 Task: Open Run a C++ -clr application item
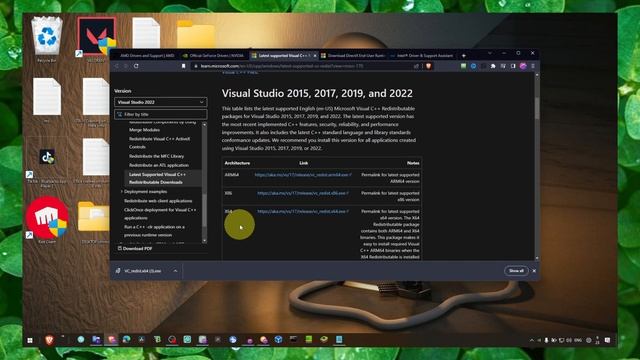(x=154, y=231)
